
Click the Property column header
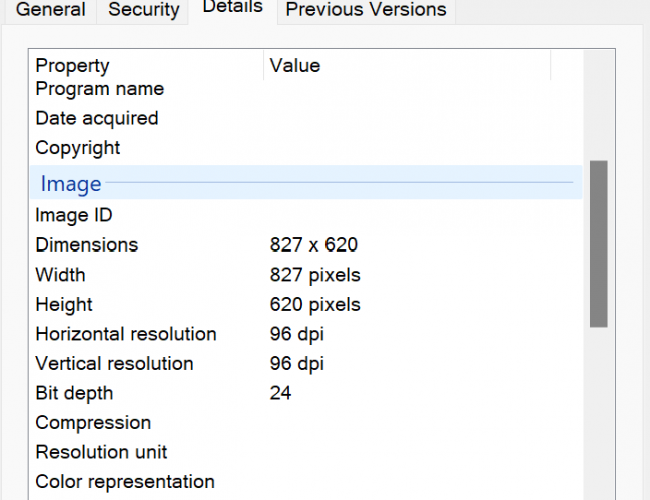[x=72, y=66]
